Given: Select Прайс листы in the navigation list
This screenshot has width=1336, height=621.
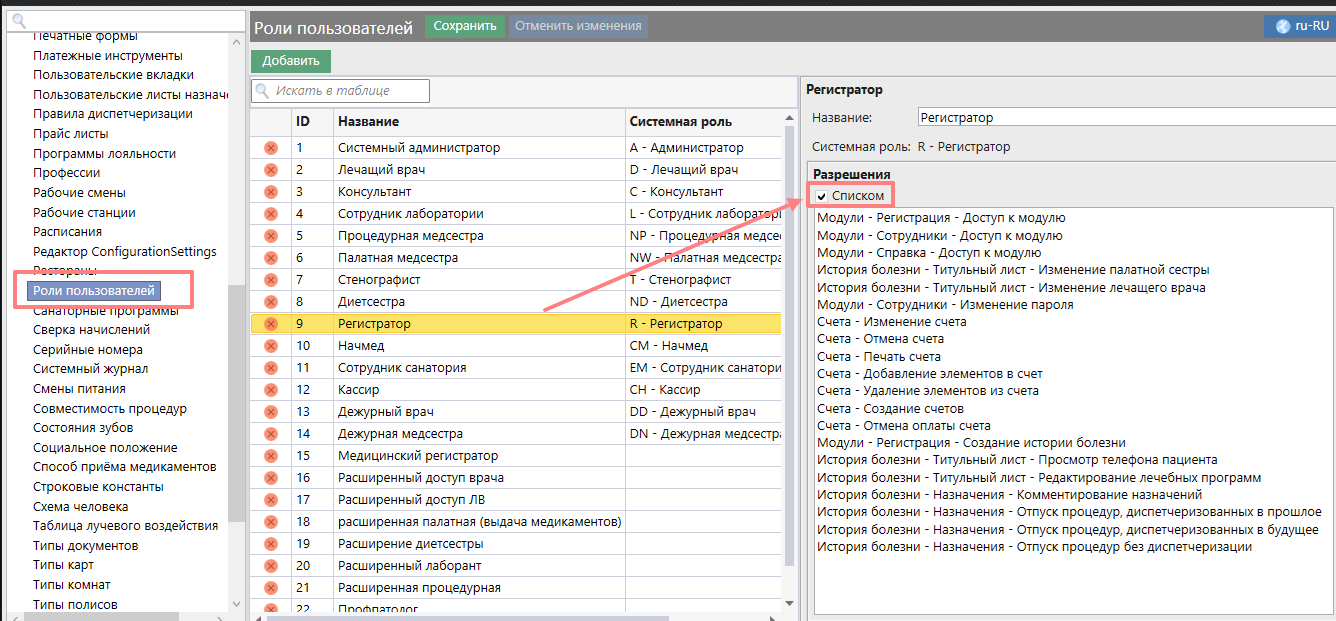Looking at the screenshot, I should click(x=70, y=134).
